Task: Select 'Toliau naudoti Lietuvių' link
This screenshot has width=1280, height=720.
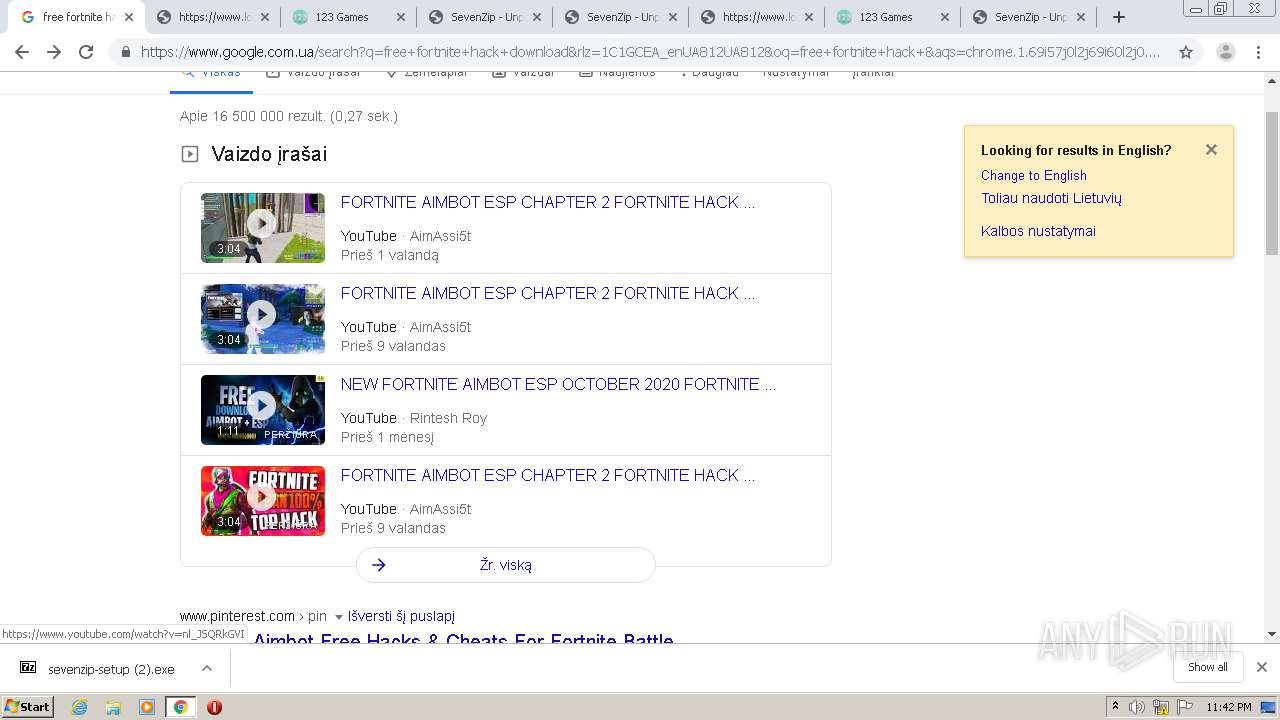Action: pos(1051,198)
